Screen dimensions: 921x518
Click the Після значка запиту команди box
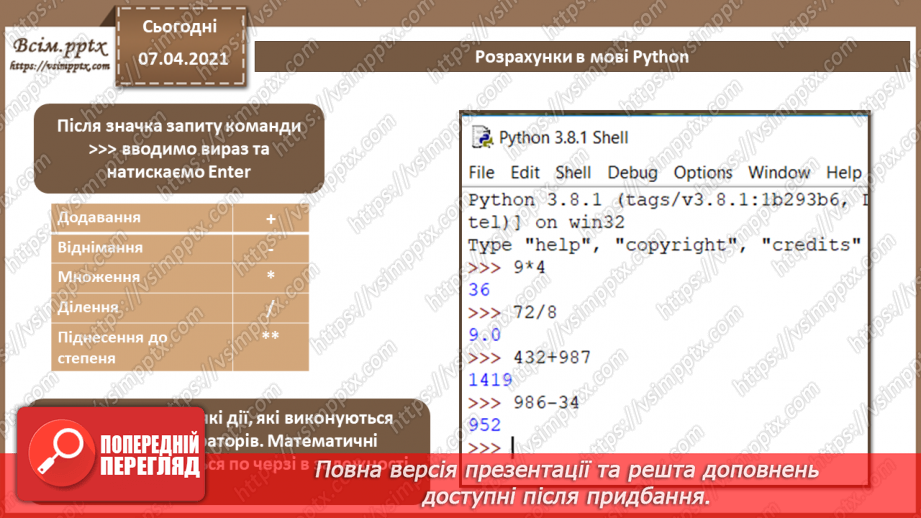coord(179,149)
